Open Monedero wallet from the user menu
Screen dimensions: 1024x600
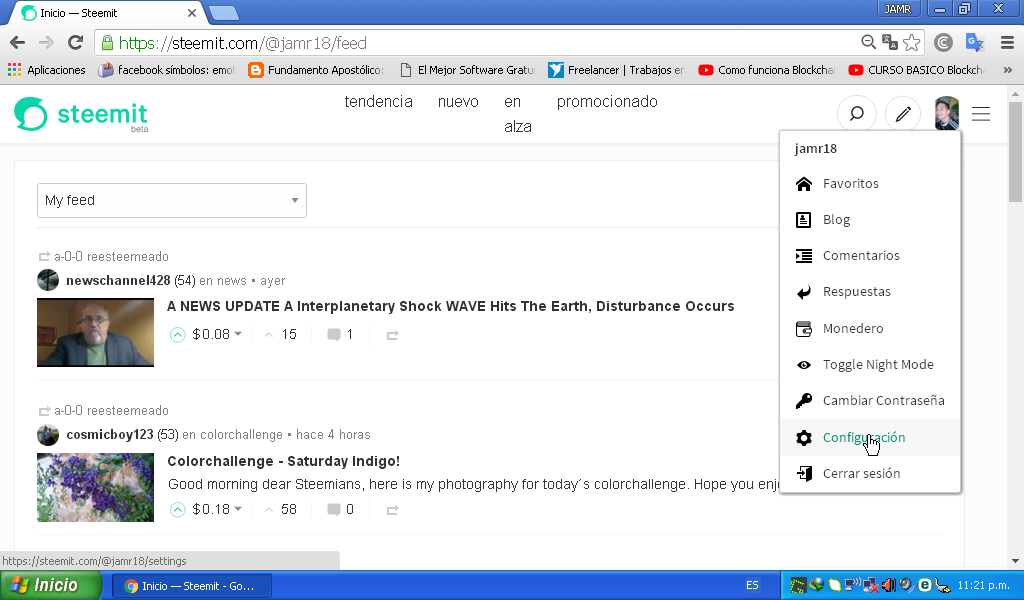pyautogui.click(x=870, y=329)
